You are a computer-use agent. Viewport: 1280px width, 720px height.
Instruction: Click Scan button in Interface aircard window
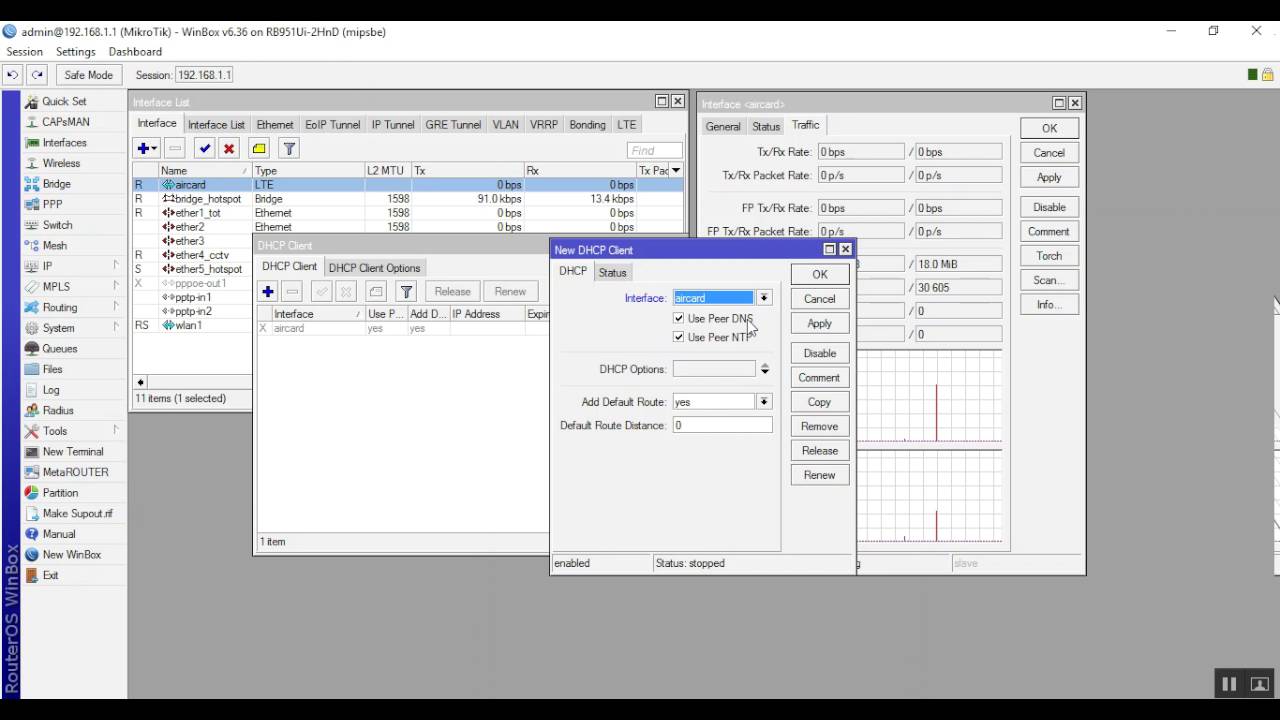point(1049,280)
